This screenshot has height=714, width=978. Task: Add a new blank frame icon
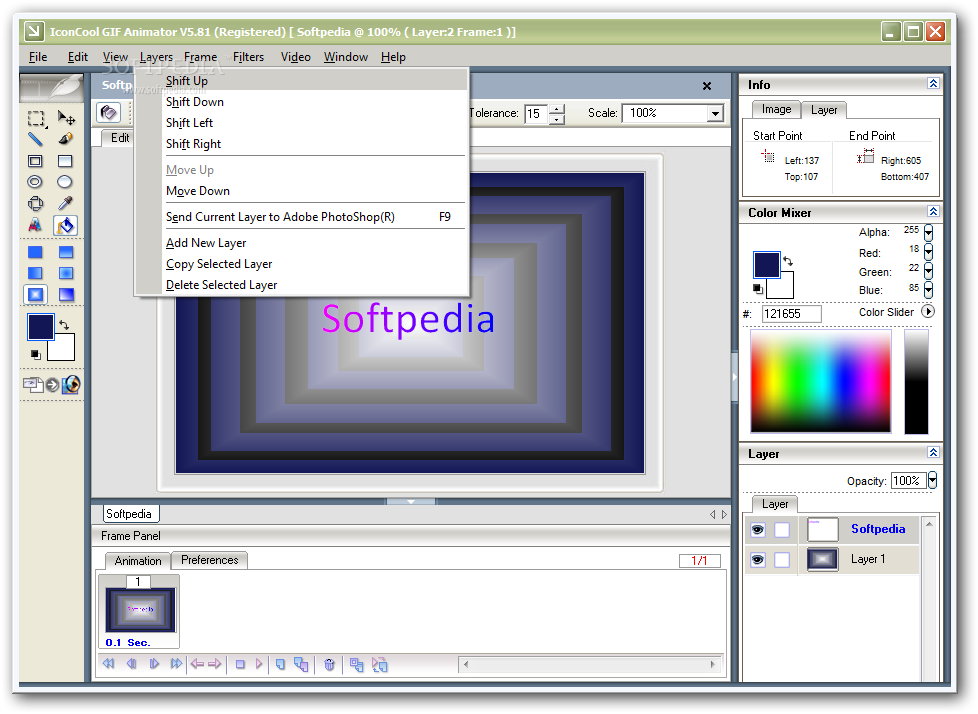281,664
